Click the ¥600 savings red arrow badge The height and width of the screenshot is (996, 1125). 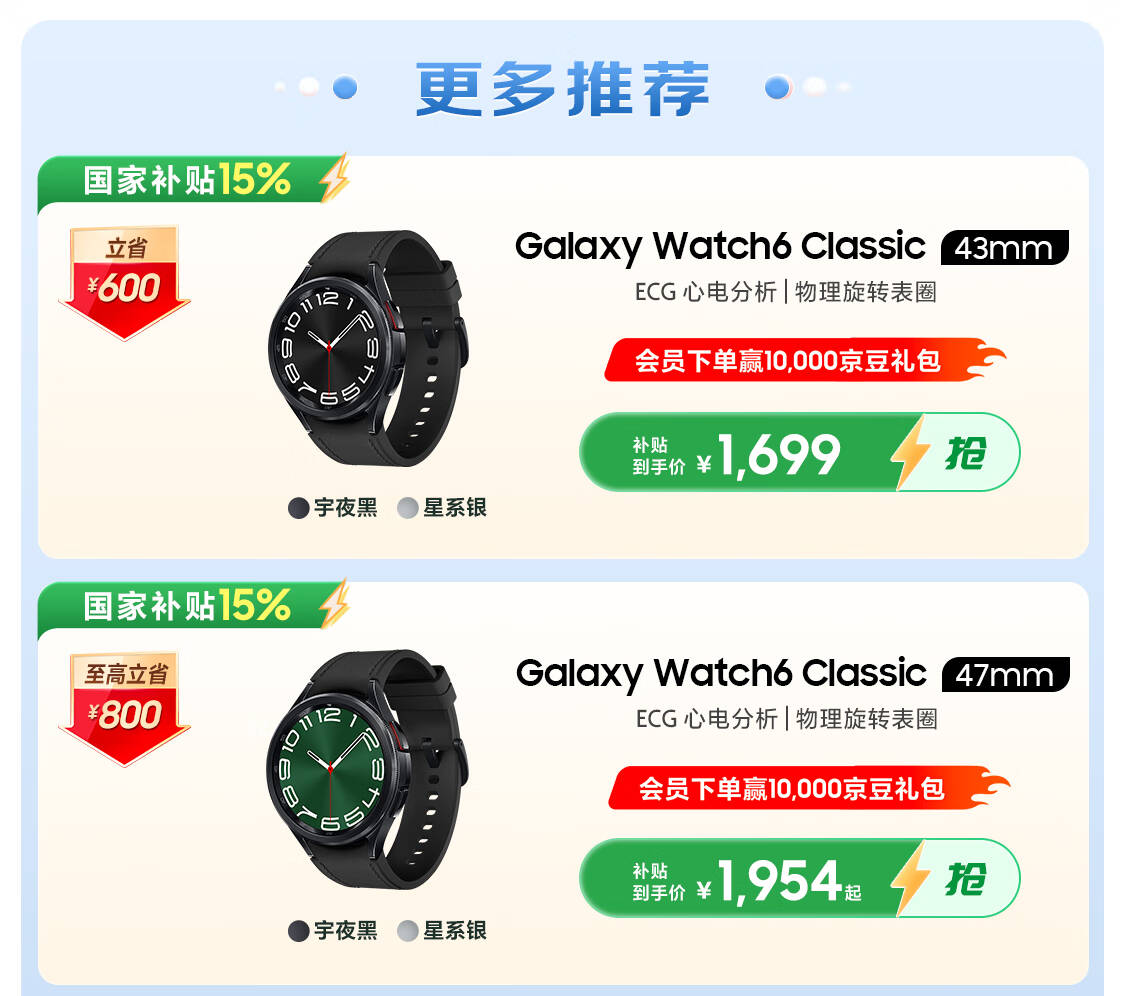click(124, 283)
